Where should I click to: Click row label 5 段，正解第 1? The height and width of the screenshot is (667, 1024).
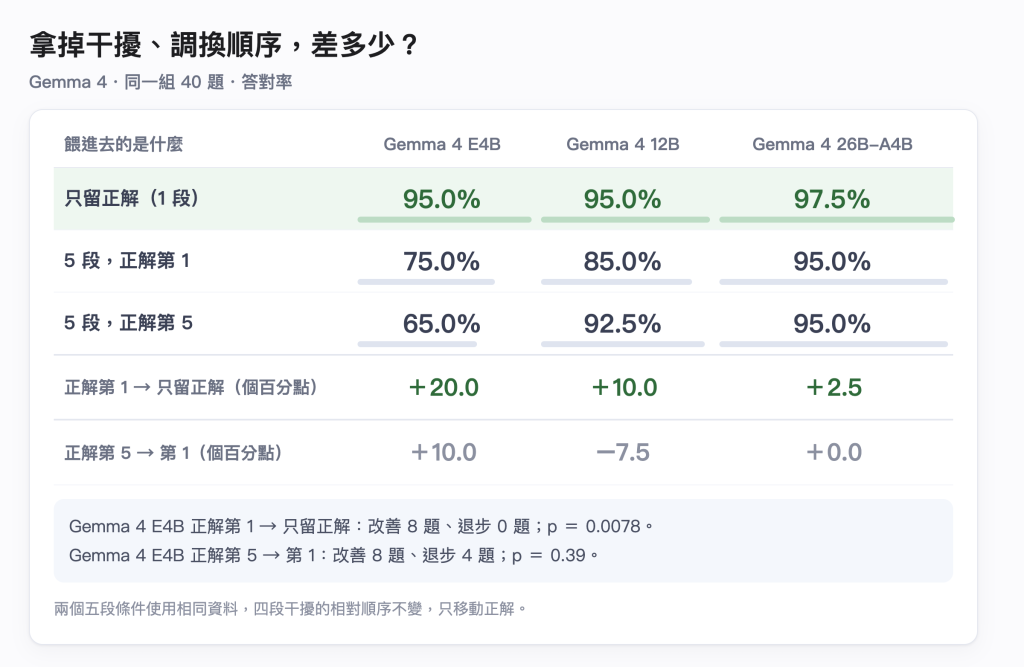coord(127,261)
